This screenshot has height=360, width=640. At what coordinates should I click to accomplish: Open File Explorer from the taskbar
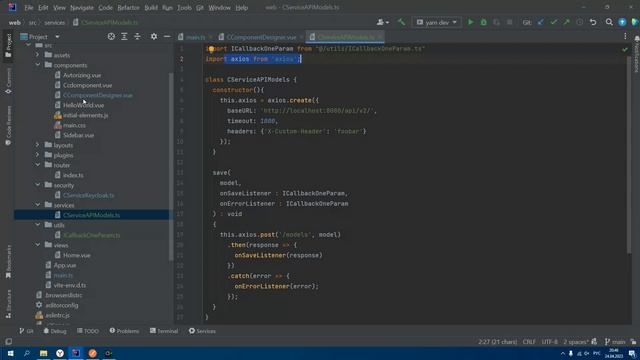coord(43,353)
